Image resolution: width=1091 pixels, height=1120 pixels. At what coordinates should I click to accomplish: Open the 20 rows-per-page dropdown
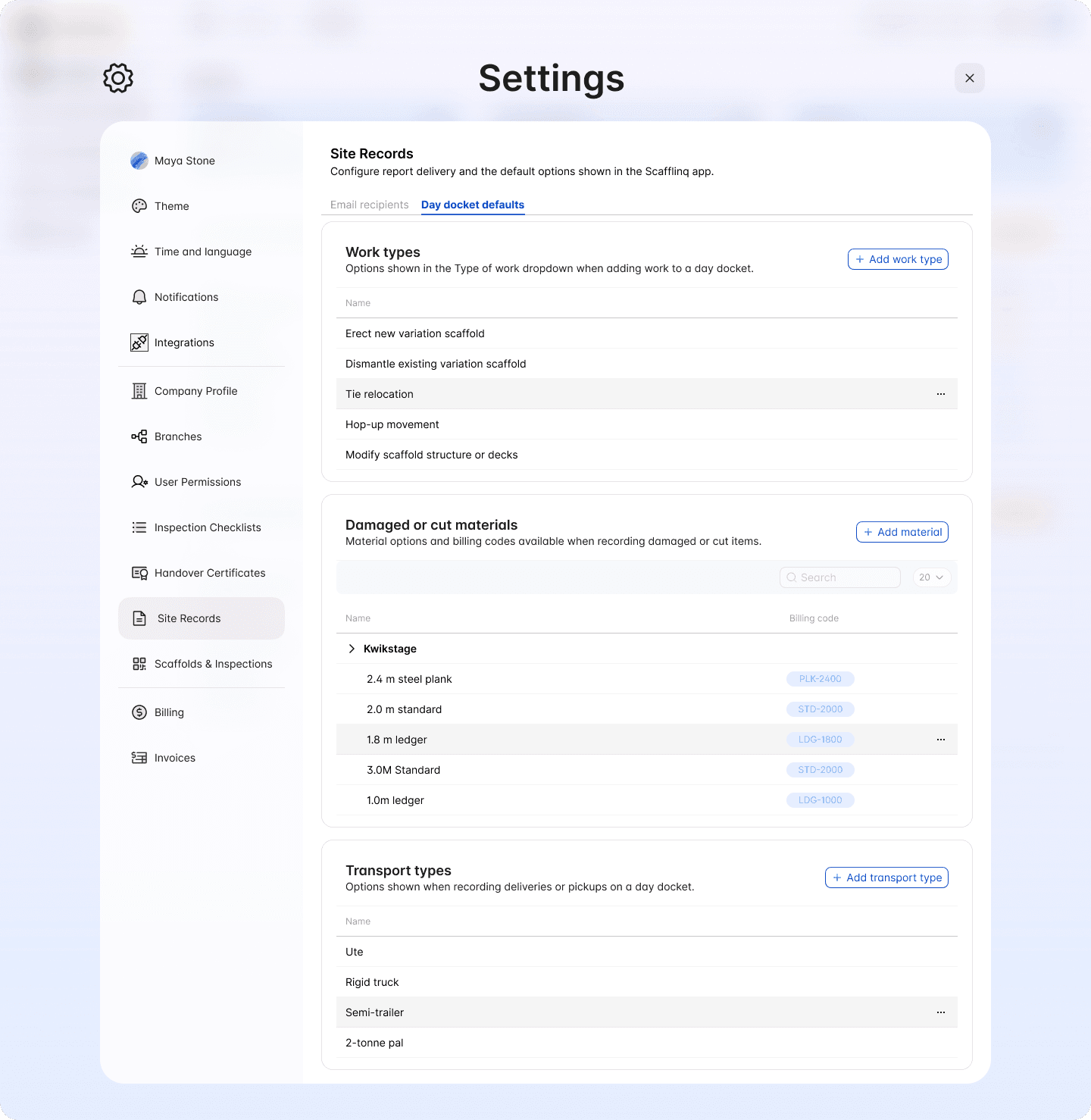pyautogui.click(x=932, y=577)
